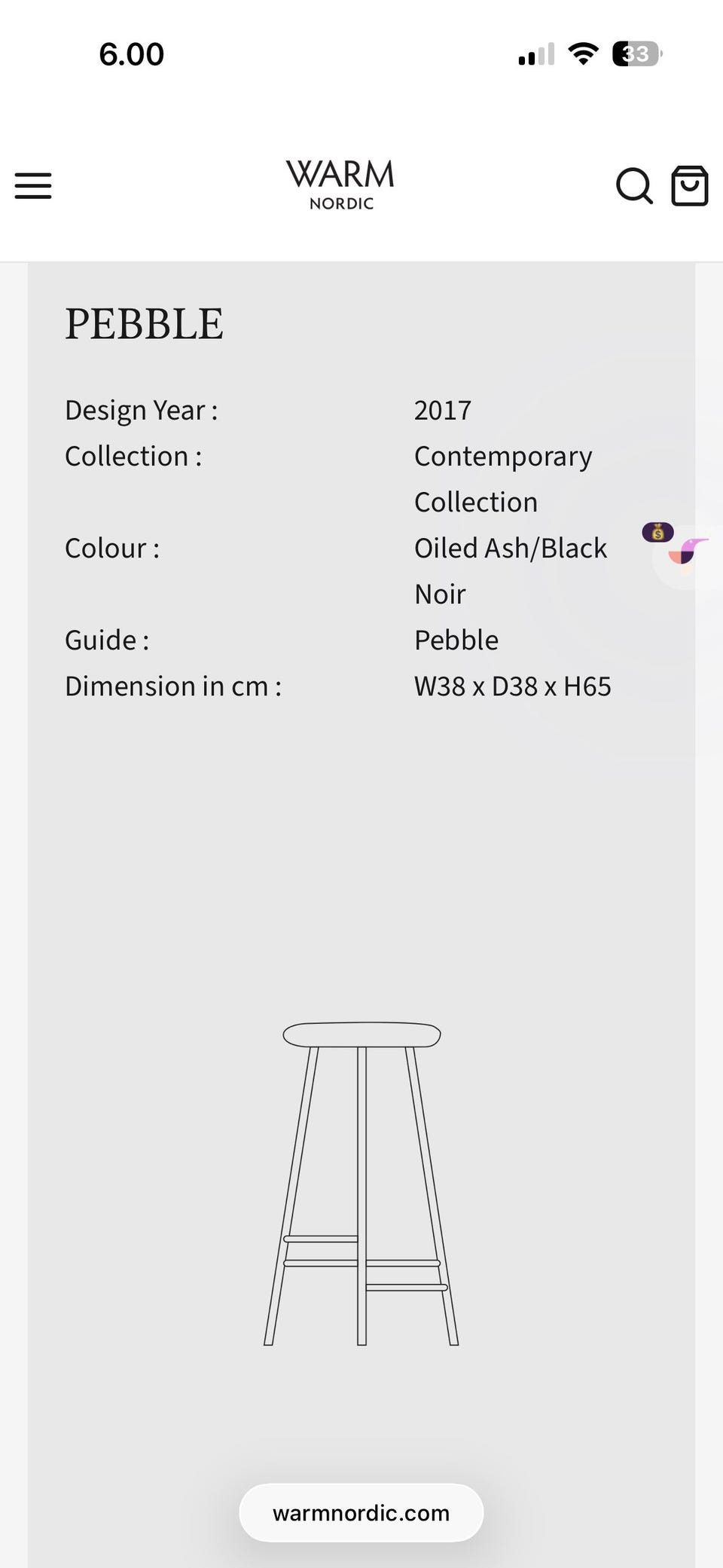Select the W38 x D38 x H65 dimensions

tap(513, 686)
